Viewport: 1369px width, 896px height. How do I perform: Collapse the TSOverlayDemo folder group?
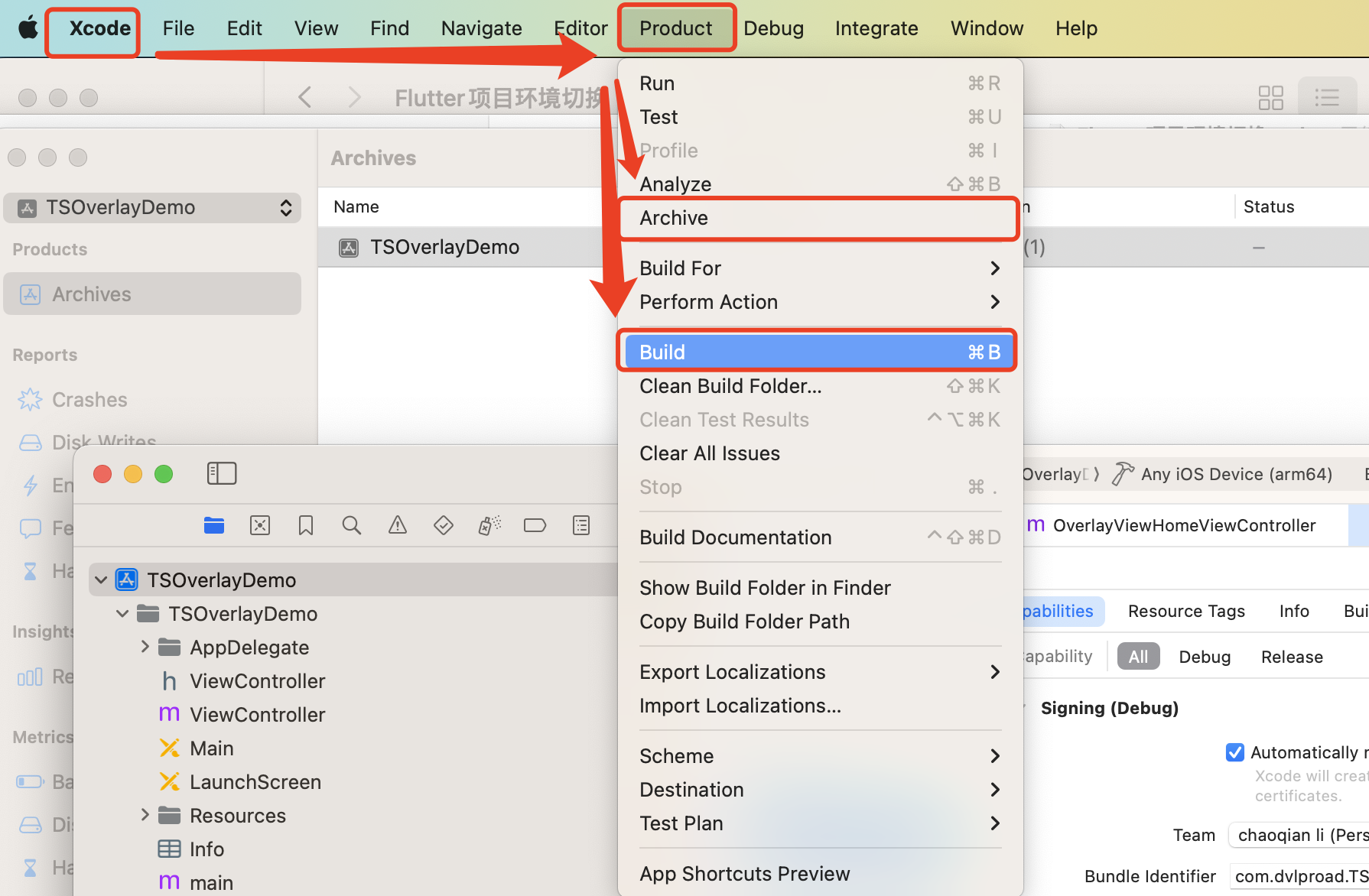[x=122, y=614]
